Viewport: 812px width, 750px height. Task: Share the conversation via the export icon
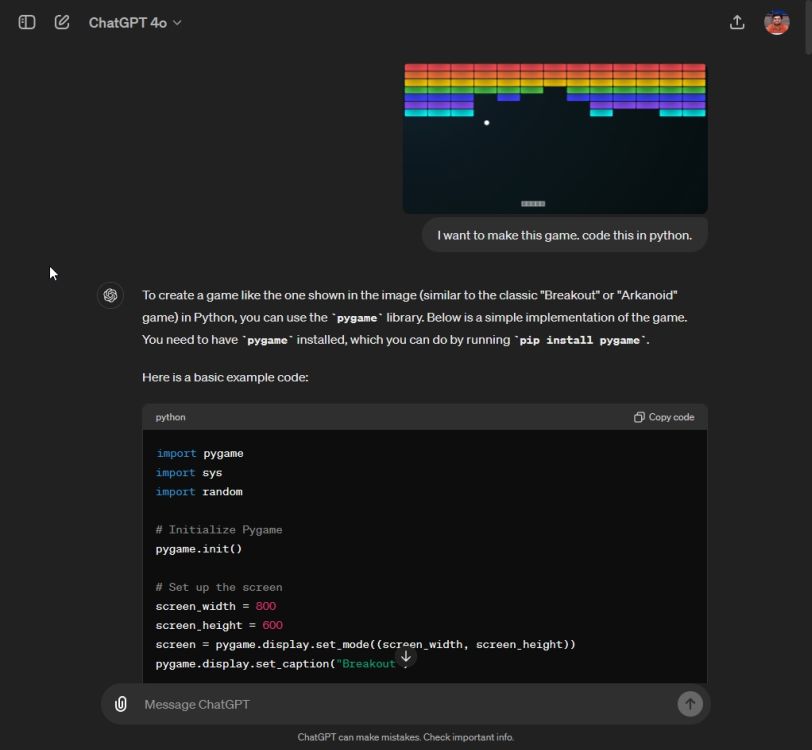click(737, 21)
